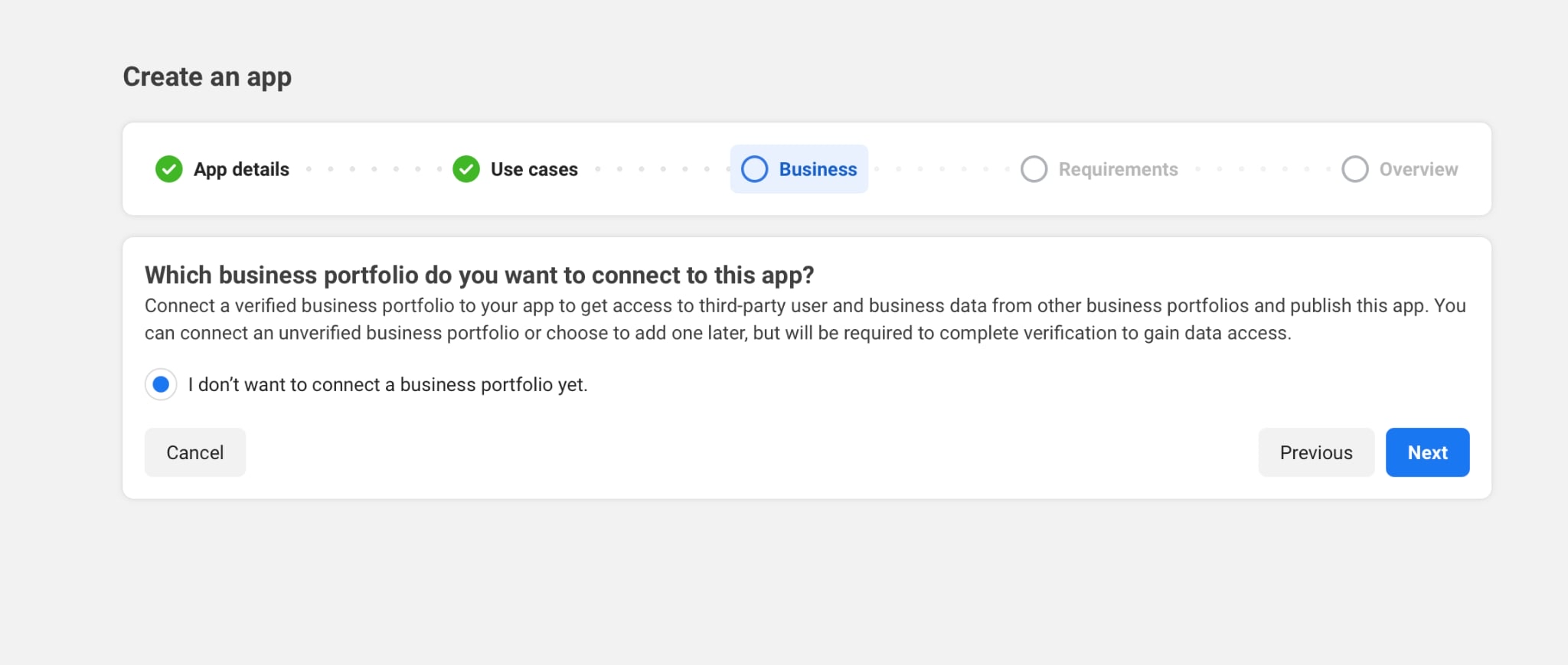Click the verified business portfolio description paragraph
Image resolution: width=1568 pixels, height=665 pixels.
(805, 319)
